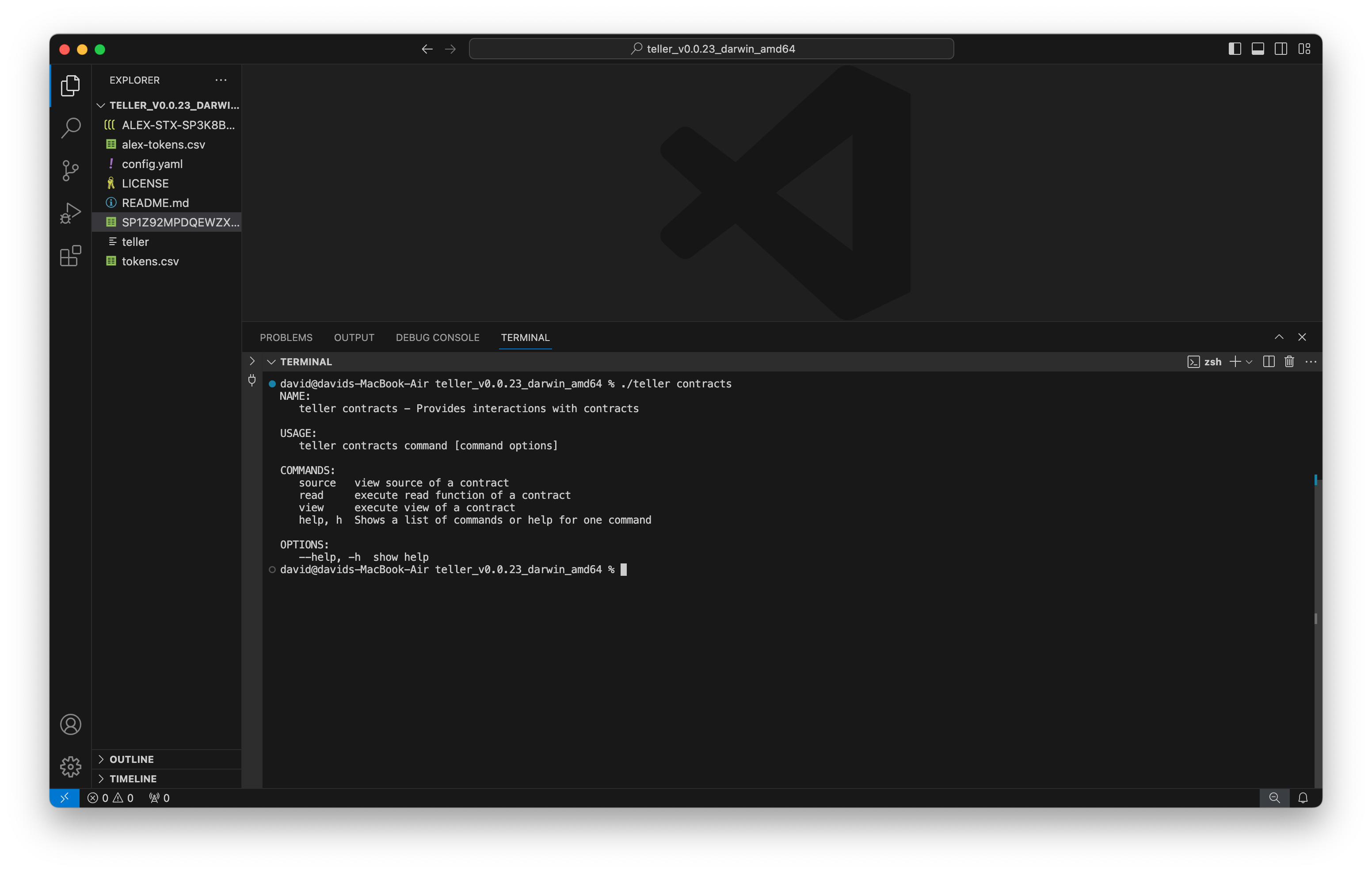Open the Run and Debug view
Image resolution: width=1372 pixels, height=873 pixels.
pyautogui.click(x=70, y=213)
